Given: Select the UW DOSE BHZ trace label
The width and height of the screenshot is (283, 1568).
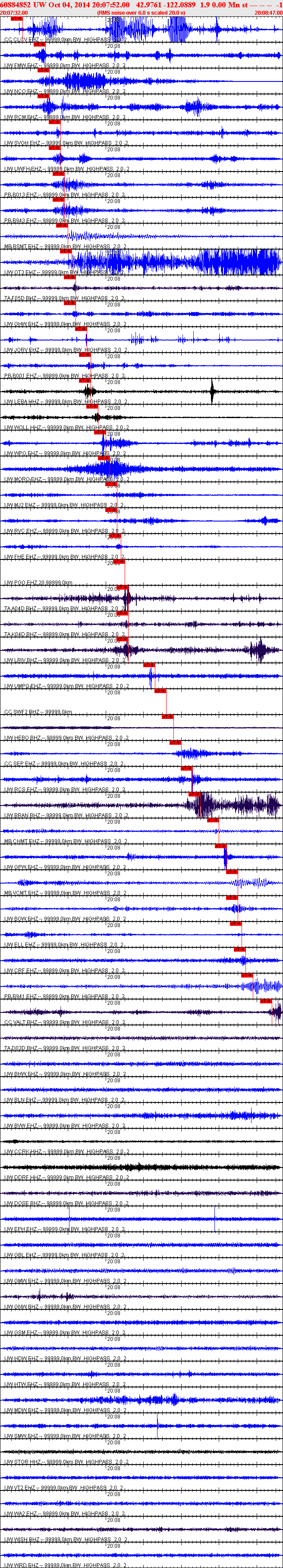Looking at the screenshot, I should [x=66, y=1203].
